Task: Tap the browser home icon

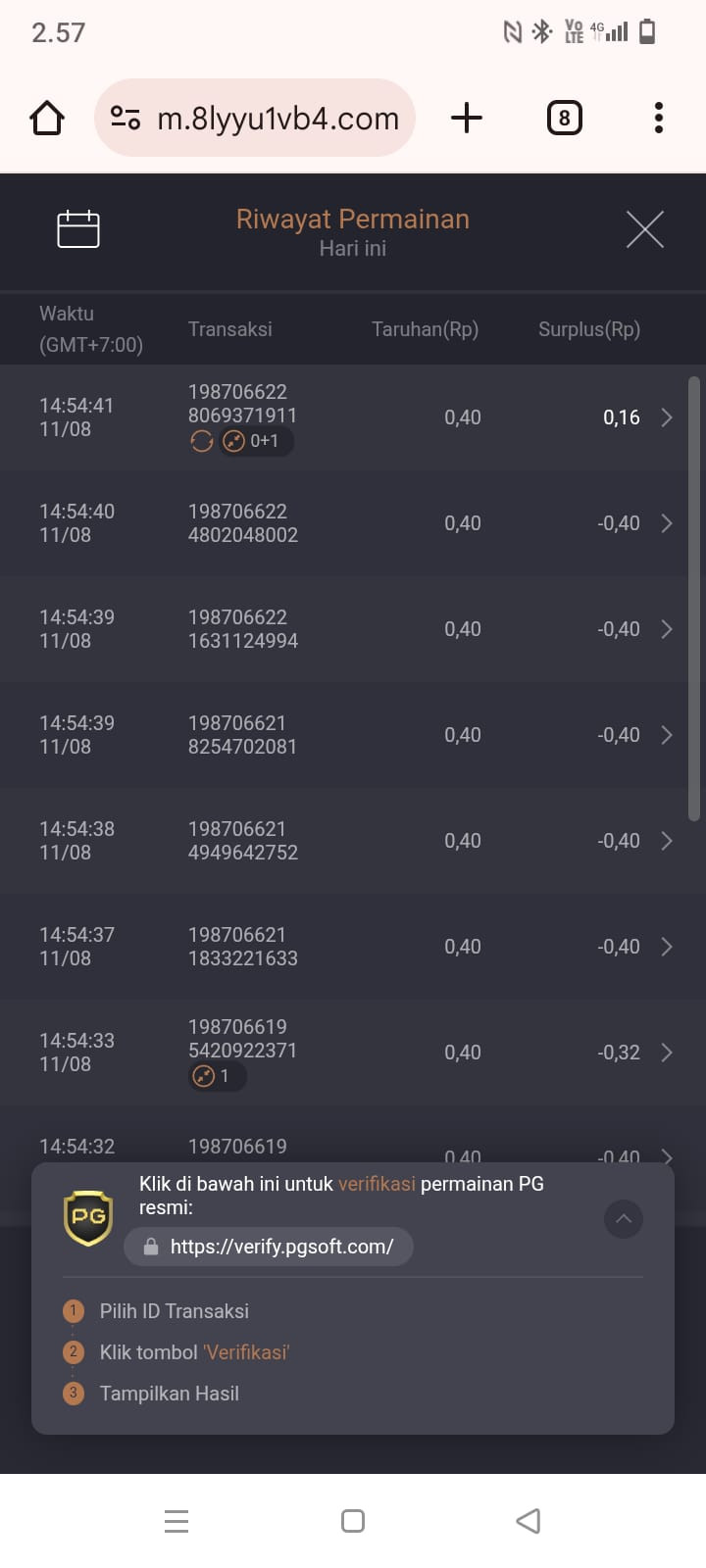Action: coord(47,119)
